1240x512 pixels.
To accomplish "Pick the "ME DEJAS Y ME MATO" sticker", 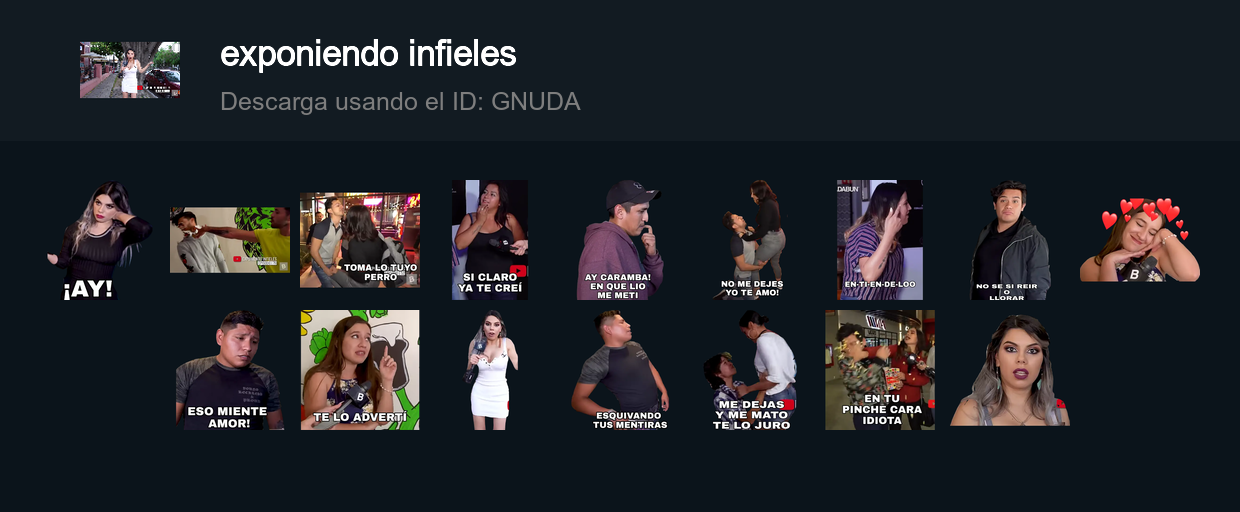I will pyautogui.click(x=751, y=370).
